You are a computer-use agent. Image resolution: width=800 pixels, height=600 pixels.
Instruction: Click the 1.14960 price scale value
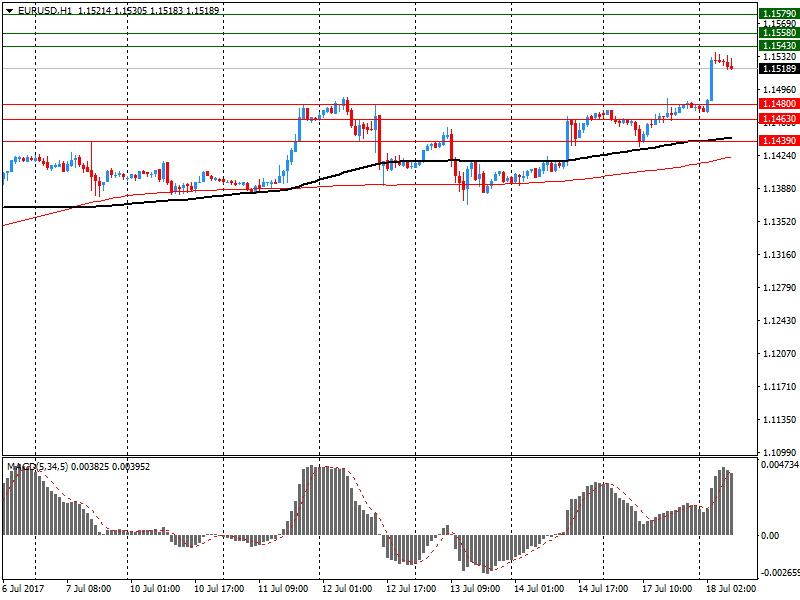(x=779, y=90)
